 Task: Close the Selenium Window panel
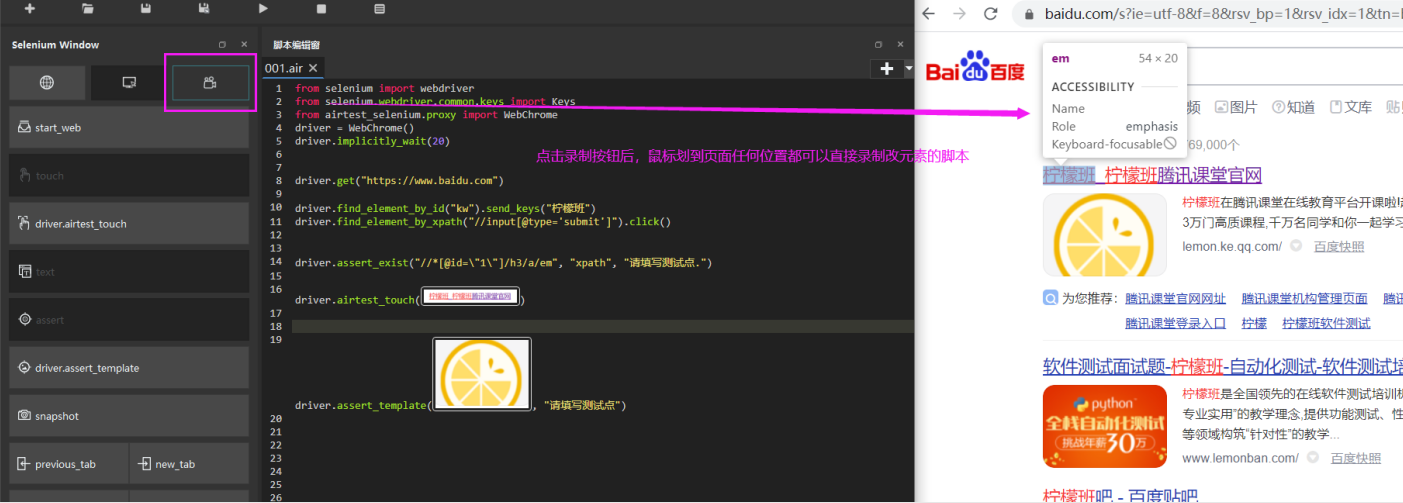click(244, 45)
